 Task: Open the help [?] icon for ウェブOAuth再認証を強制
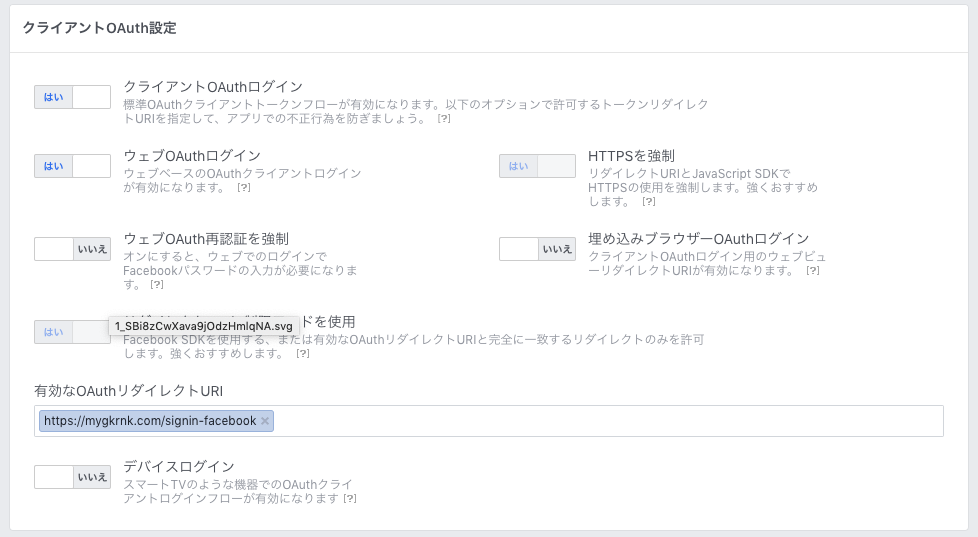tap(157, 284)
